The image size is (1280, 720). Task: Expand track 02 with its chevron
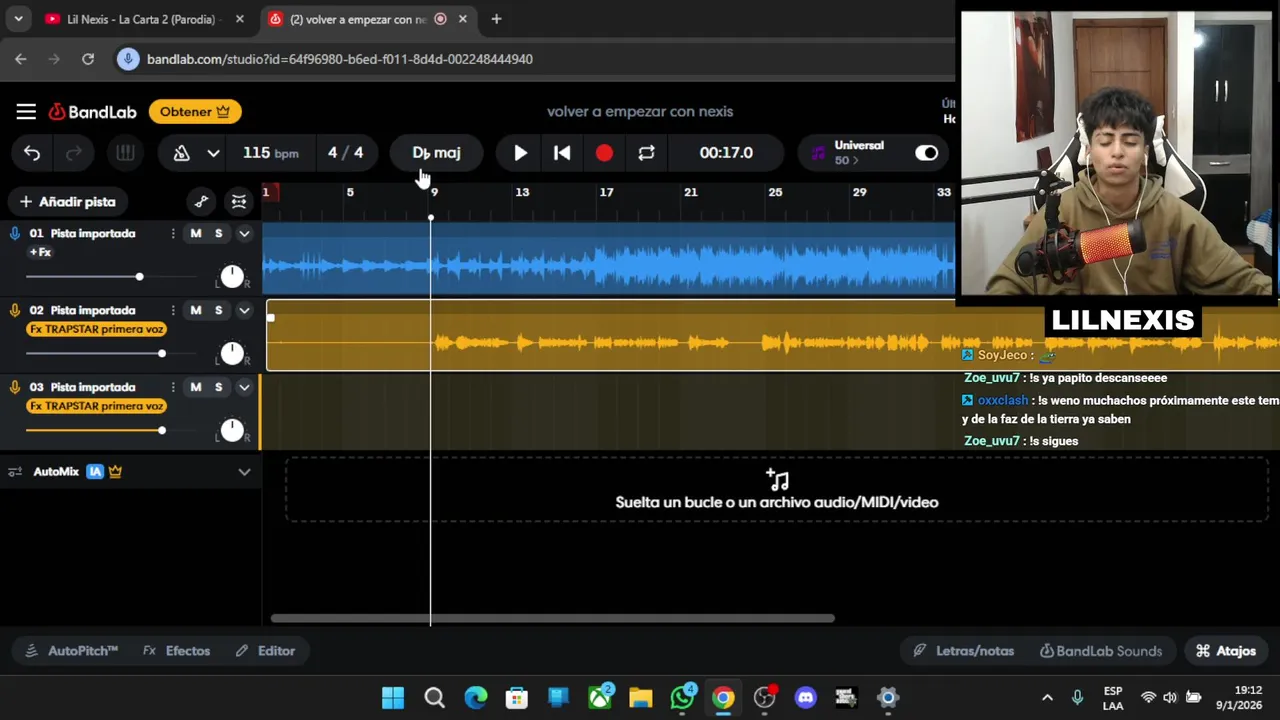click(244, 311)
